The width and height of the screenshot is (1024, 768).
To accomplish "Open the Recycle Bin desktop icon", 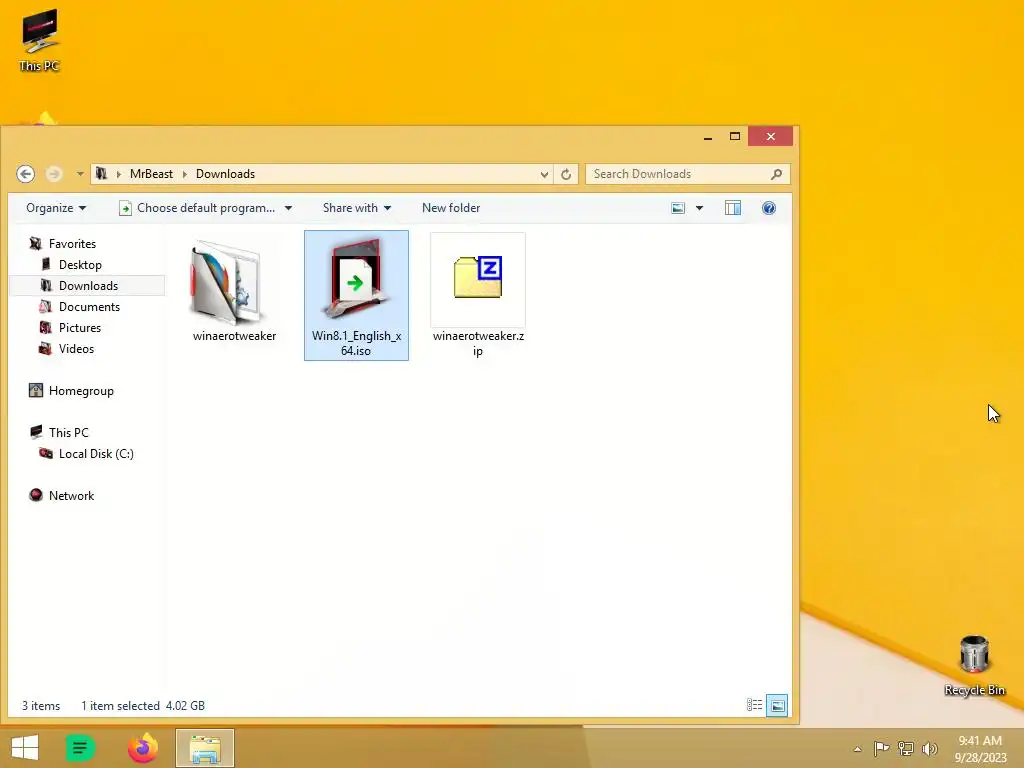I will [974, 665].
